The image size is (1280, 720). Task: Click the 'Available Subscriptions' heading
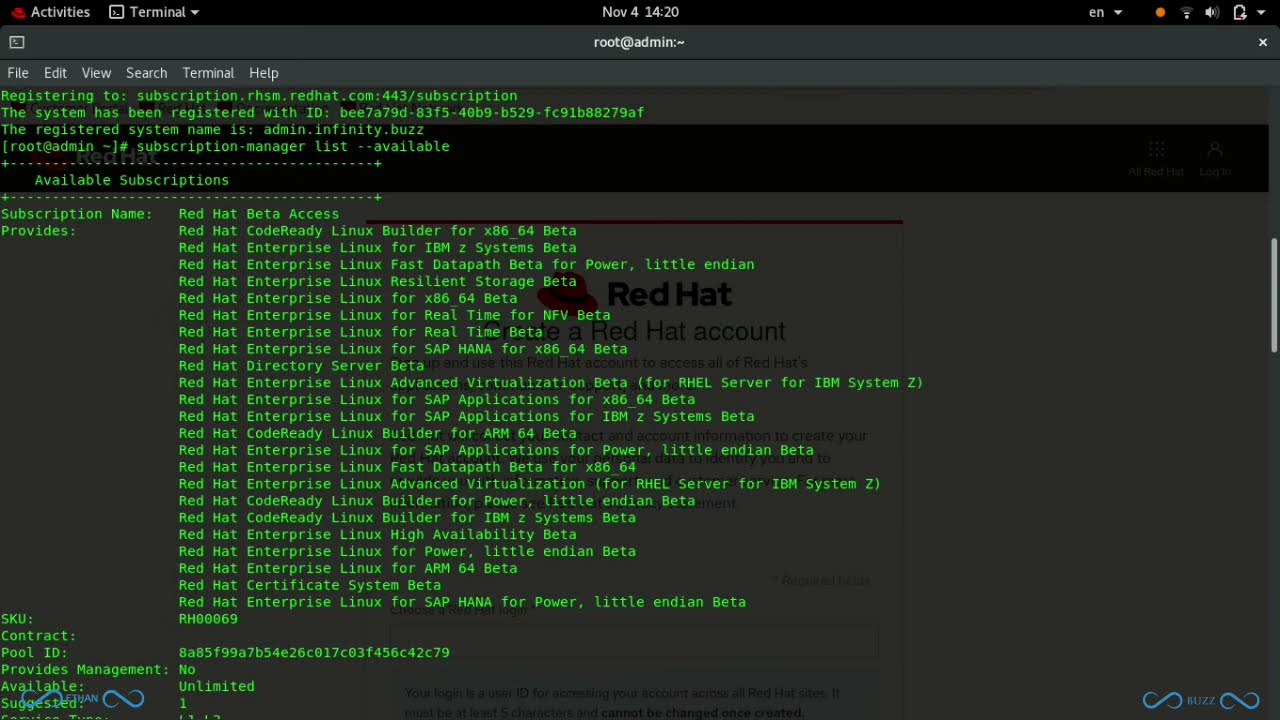tap(132, 180)
